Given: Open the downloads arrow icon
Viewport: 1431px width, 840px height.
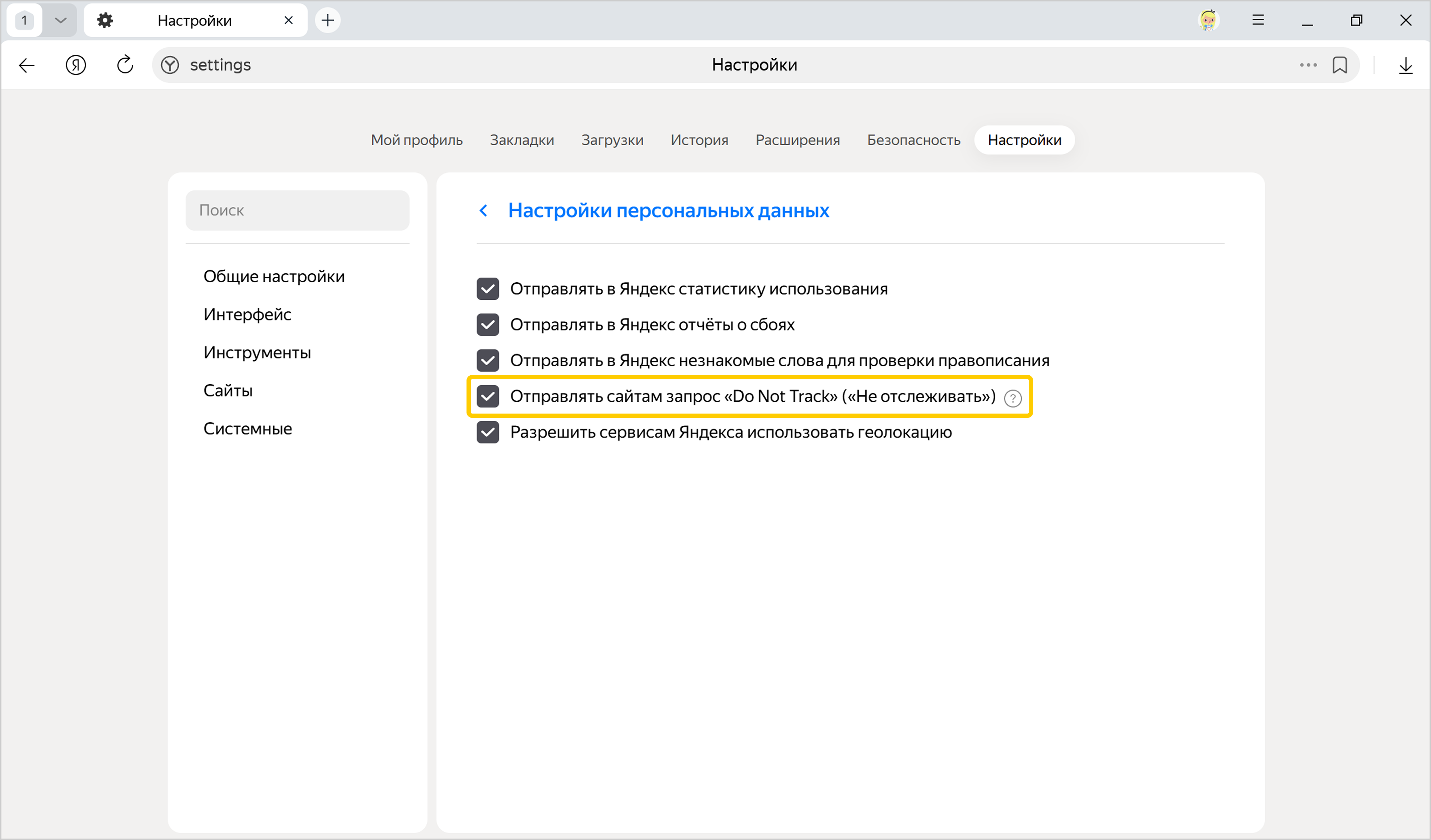Looking at the screenshot, I should pyautogui.click(x=1406, y=65).
